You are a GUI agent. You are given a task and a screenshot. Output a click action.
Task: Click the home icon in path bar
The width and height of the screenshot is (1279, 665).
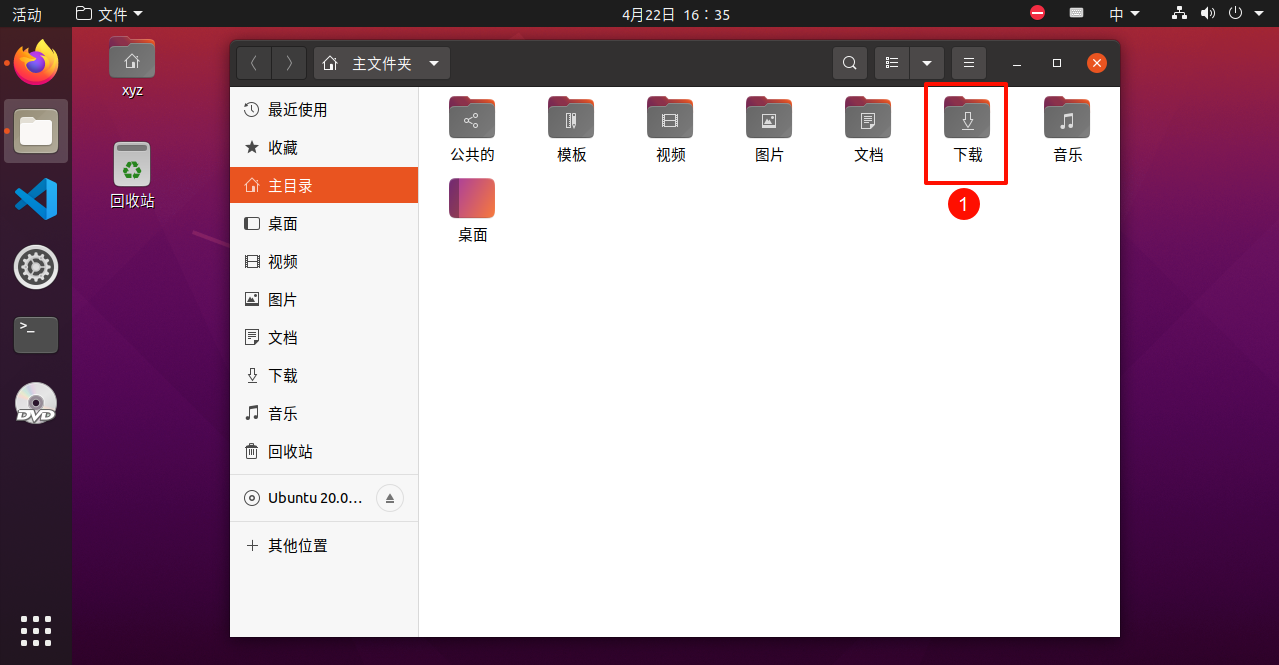[330, 63]
